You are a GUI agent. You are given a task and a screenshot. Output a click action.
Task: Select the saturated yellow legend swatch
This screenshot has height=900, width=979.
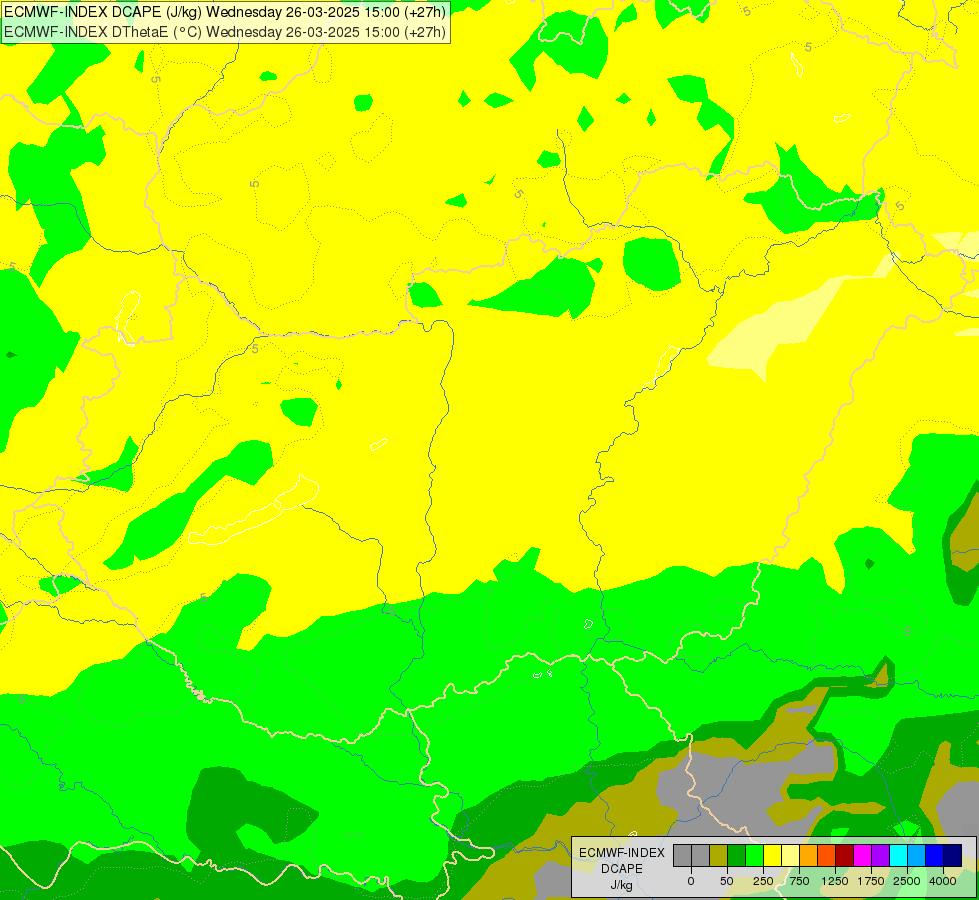tap(772, 855)
